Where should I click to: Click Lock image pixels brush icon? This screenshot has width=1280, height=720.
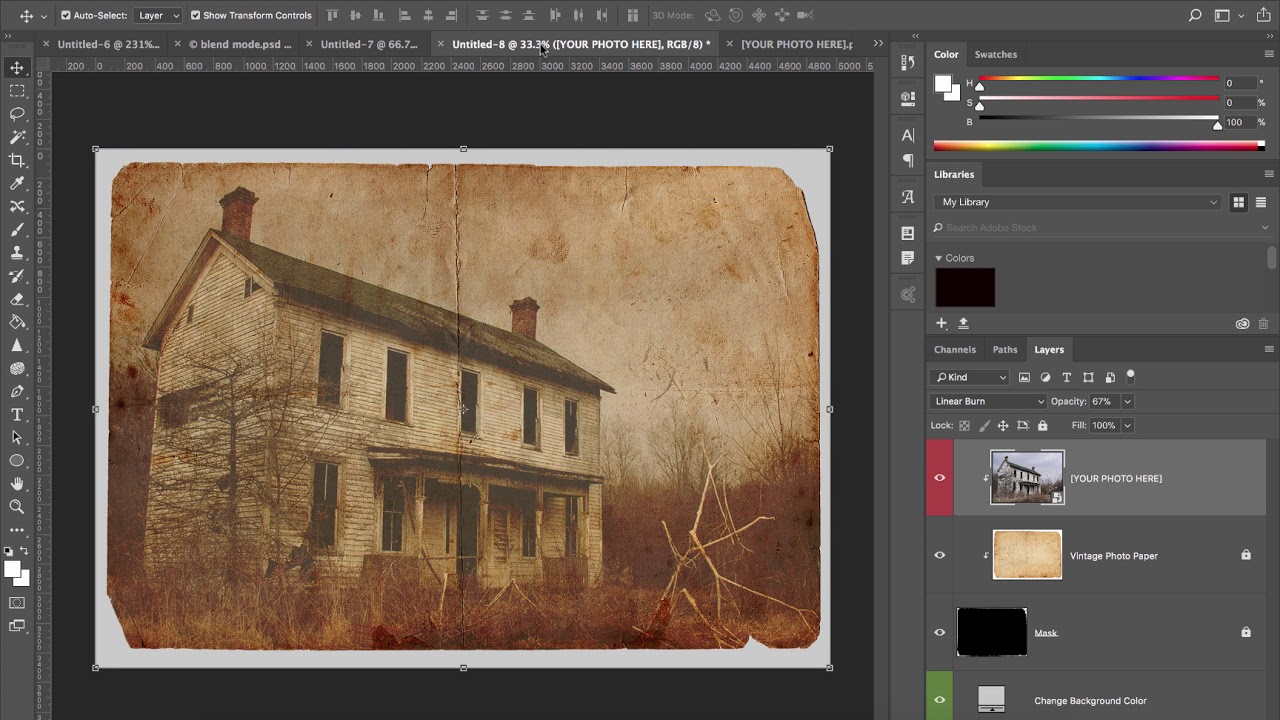point(984,425)
